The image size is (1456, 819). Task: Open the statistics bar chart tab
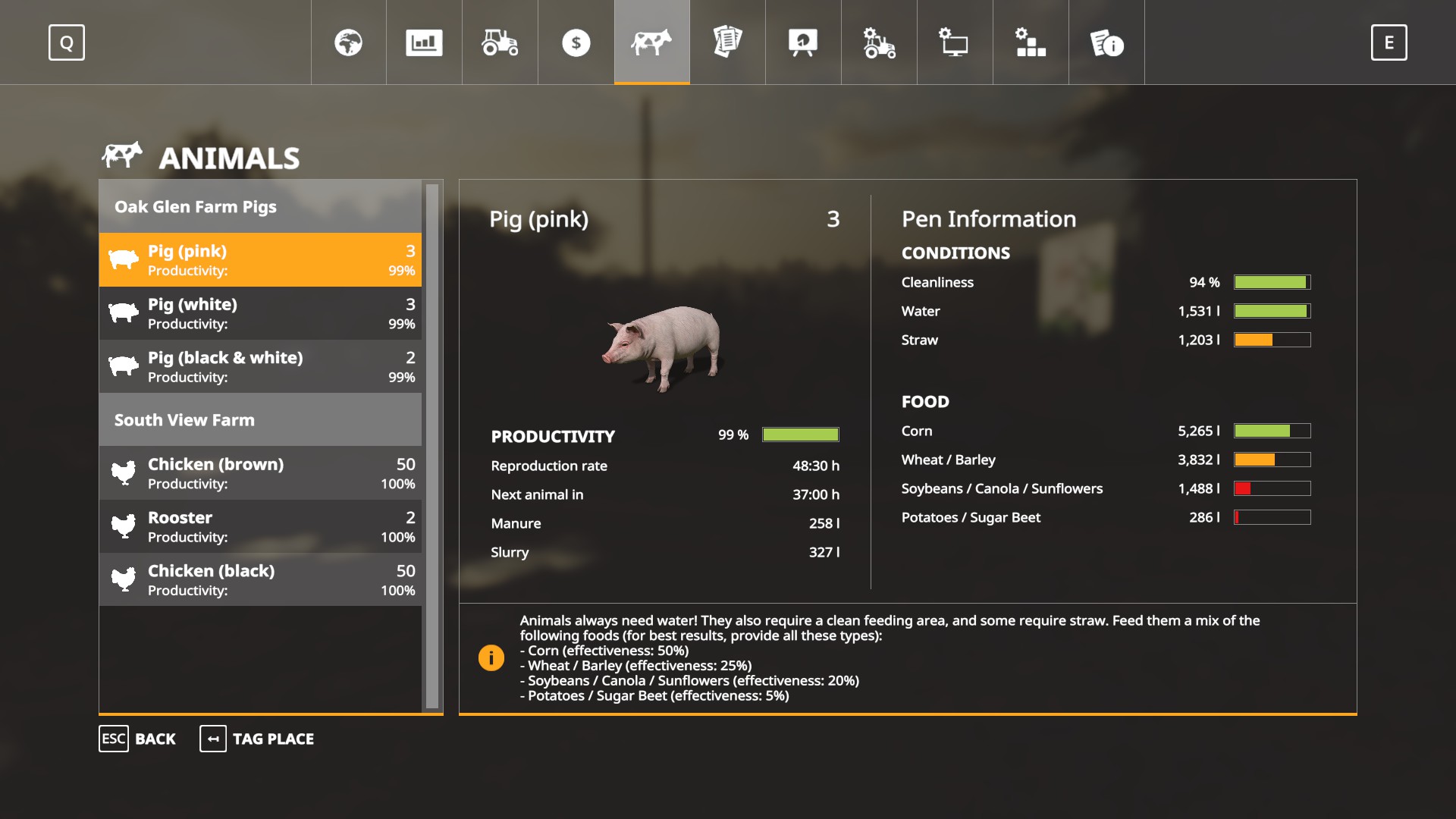pyautogui.click(x=424, y=42)
